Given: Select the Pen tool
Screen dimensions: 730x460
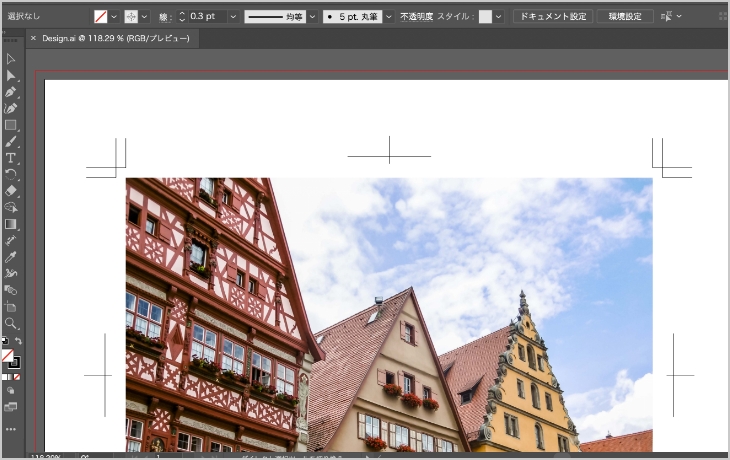Looking at the screenshot, I should (11, 92).
